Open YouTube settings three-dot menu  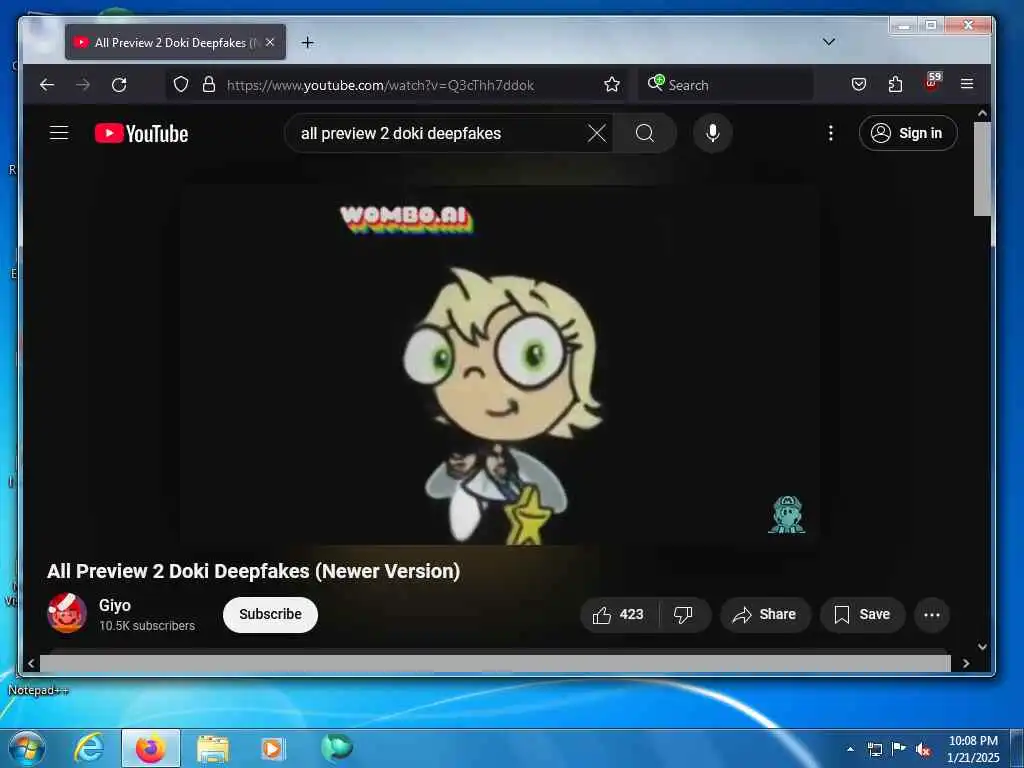click(x=831, y=133)
